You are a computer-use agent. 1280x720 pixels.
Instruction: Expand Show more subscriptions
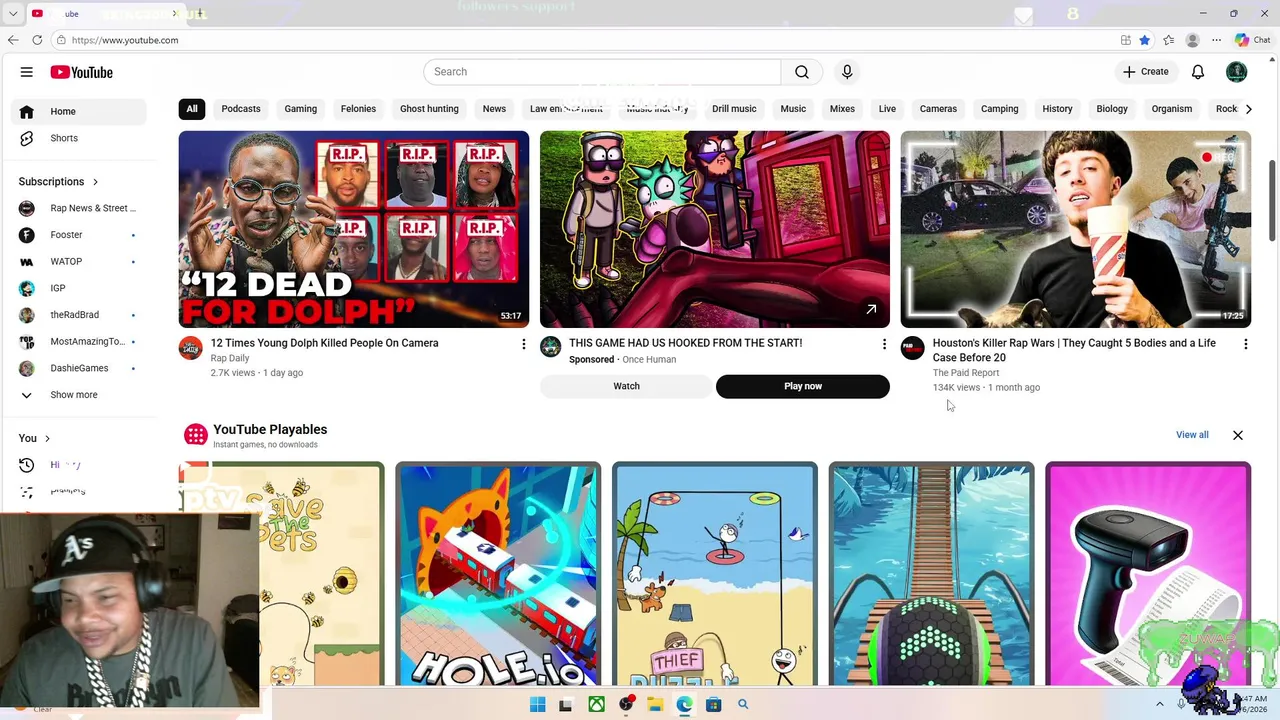point(79,395)
